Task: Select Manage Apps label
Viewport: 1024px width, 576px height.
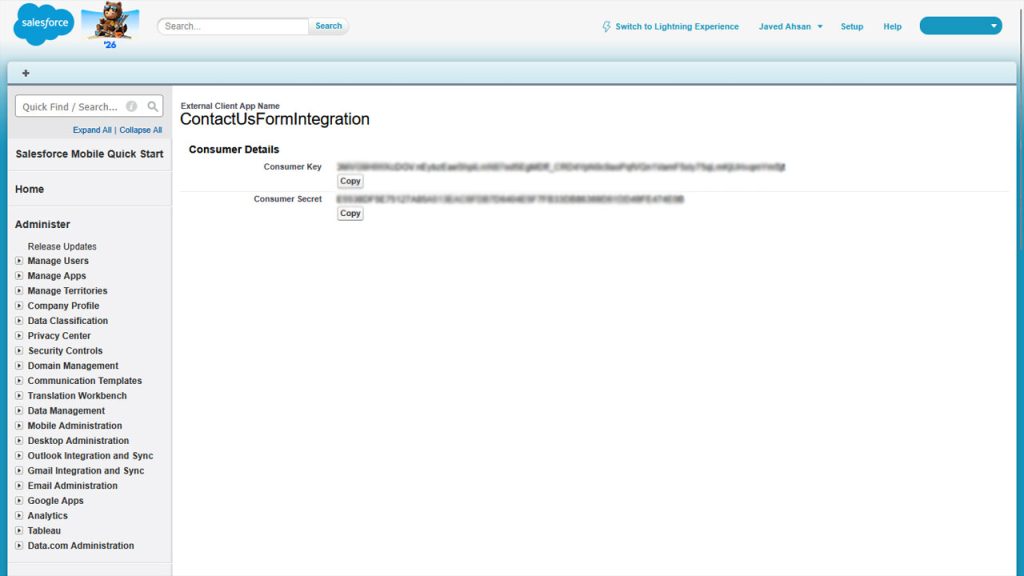Action: pyautogui.click(x=57, y=276)
